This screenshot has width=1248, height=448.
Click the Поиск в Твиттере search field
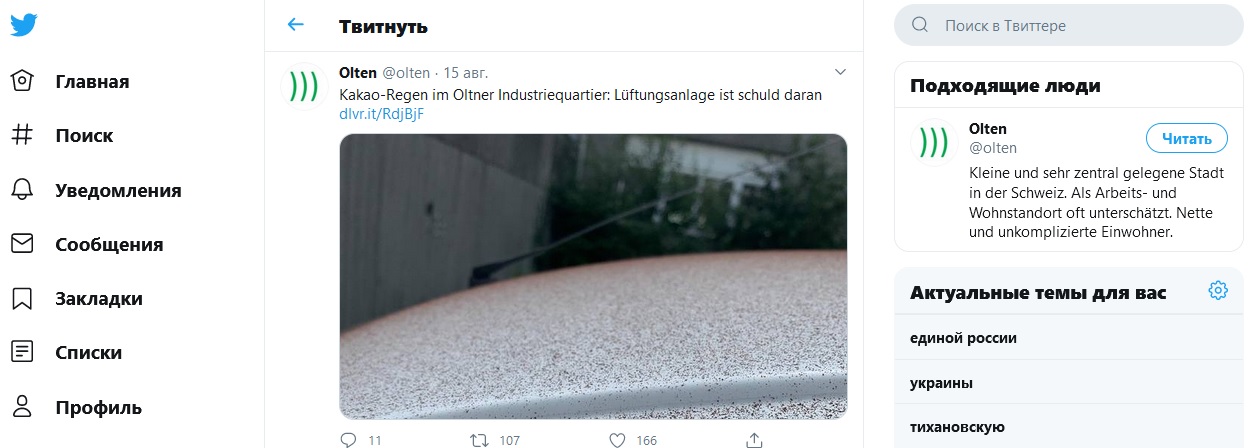(1069, 25)
